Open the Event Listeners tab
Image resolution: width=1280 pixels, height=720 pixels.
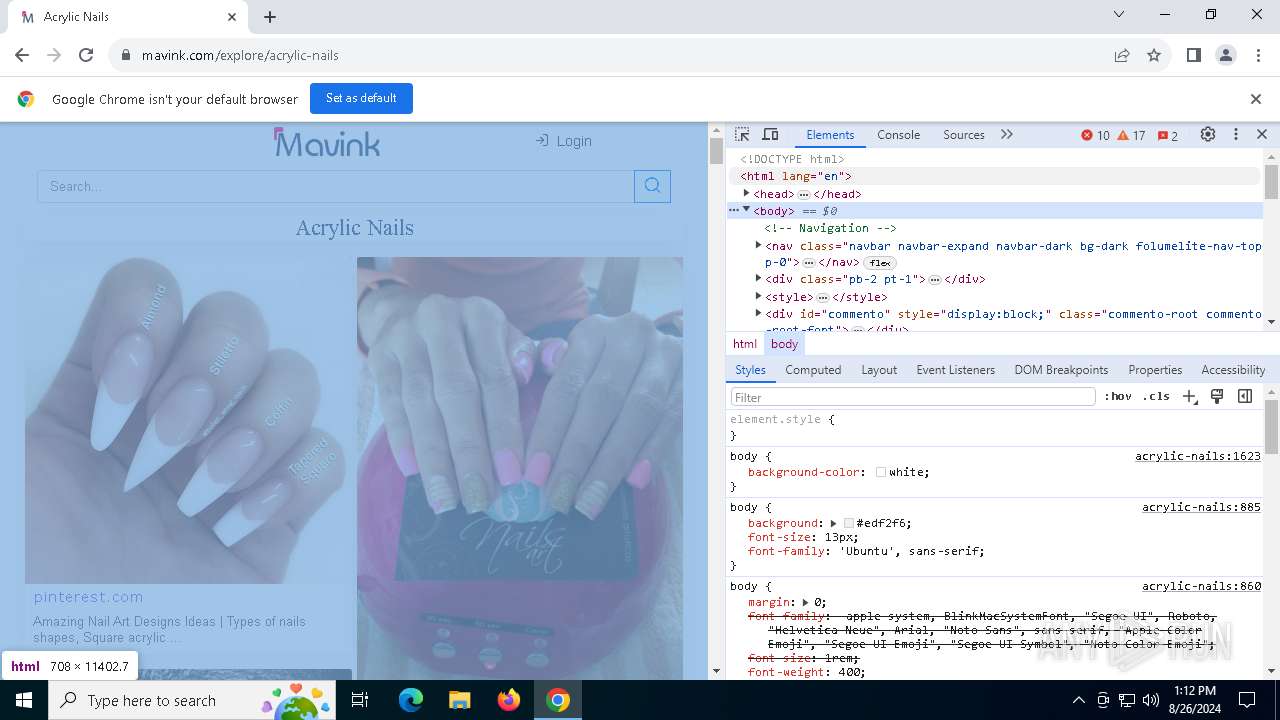pyautogui.click(x=955, y=370)
